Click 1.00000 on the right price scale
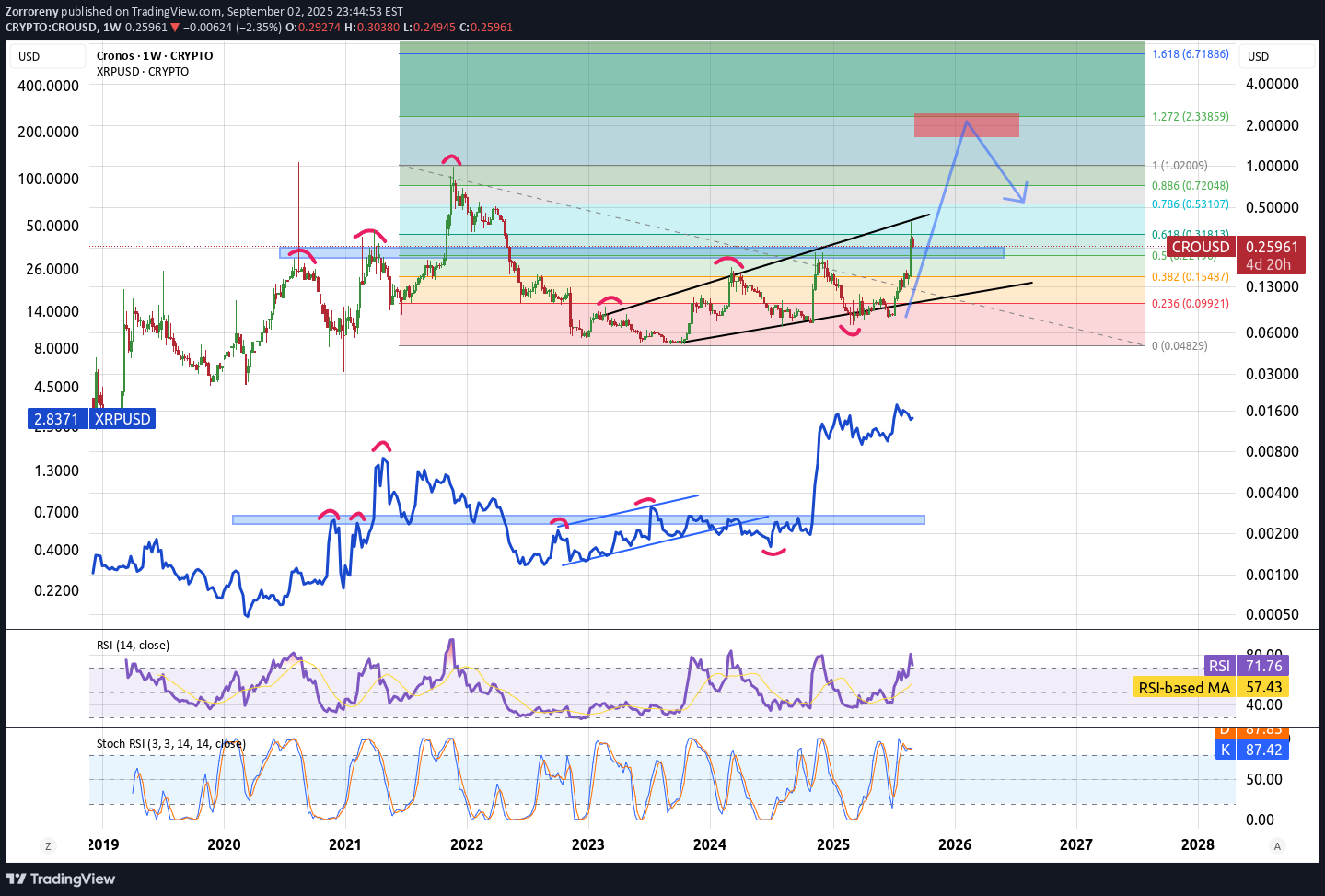The width and height of the screenshot is (1325, 896). point(1273,166)
